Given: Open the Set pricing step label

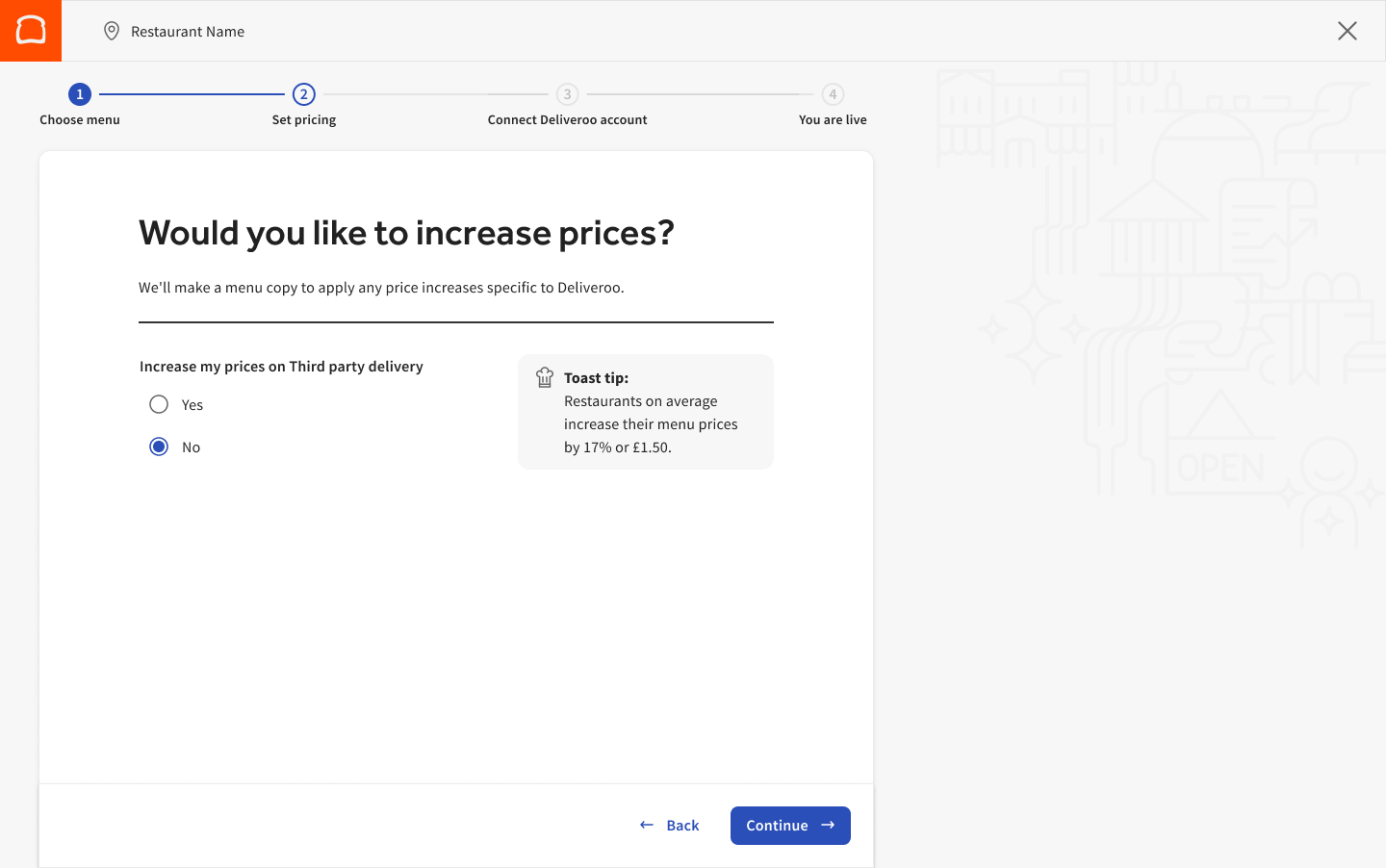Looking at the screenshot, I should pos(304,120).
